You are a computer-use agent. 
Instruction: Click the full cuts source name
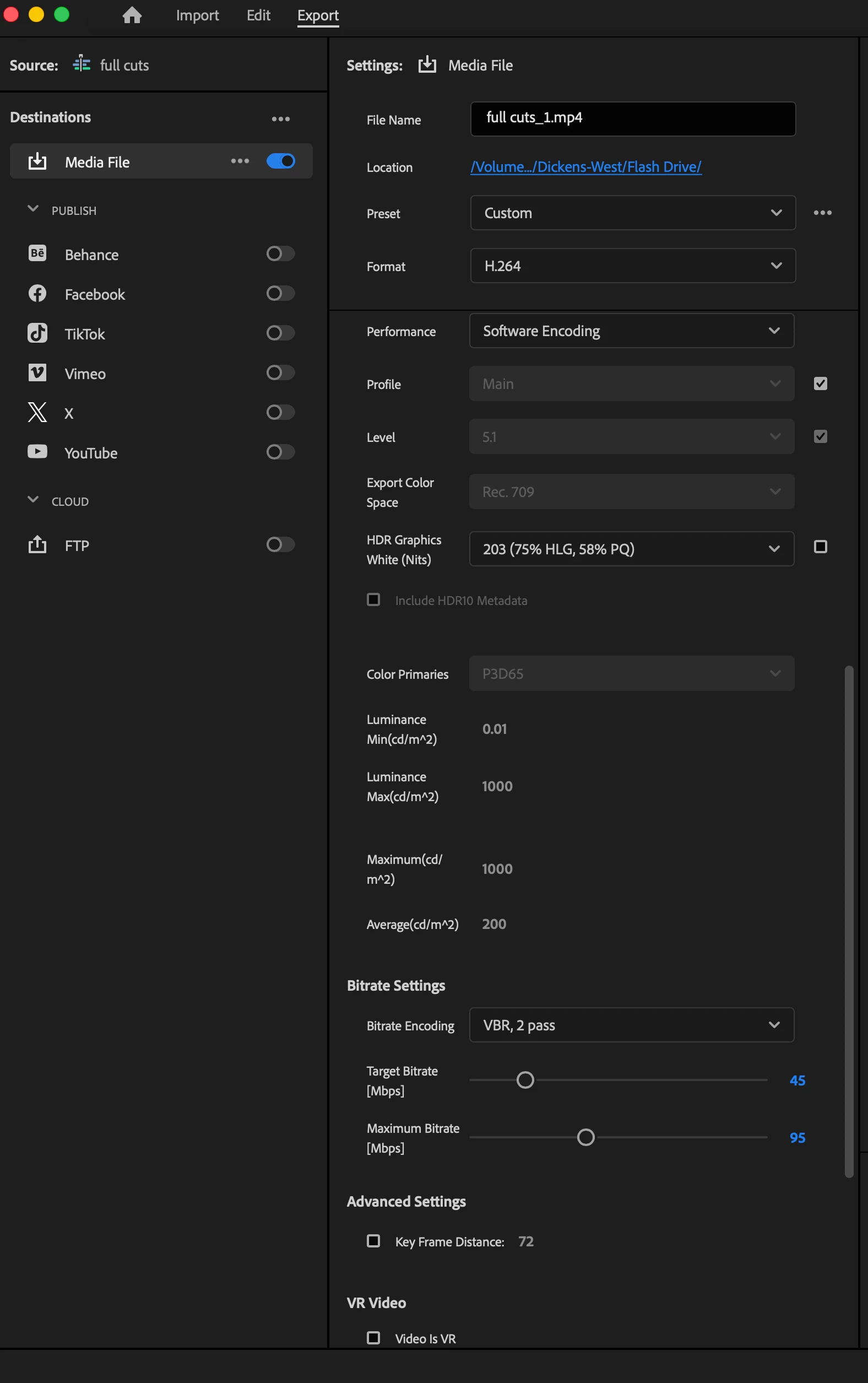(x=124, y=65)
